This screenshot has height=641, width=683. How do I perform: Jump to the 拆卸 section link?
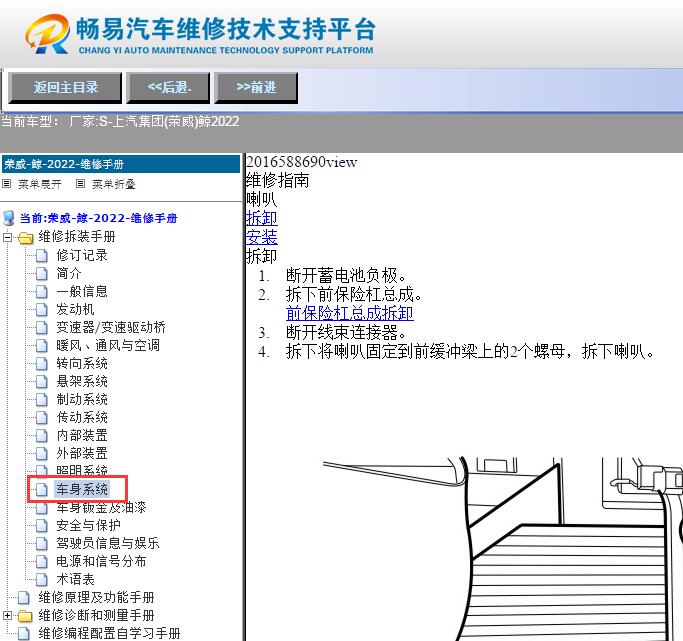click(261, 218)
